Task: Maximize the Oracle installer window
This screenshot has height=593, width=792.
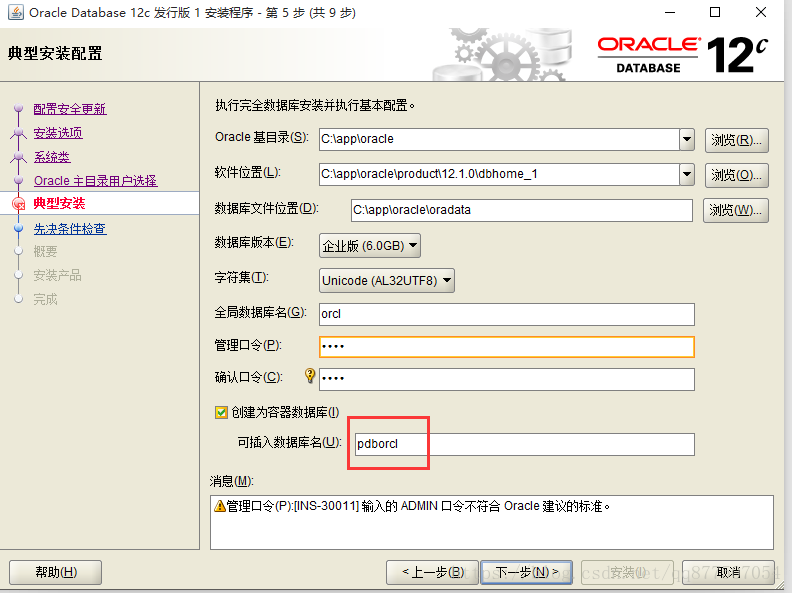Action: point(715,12)
